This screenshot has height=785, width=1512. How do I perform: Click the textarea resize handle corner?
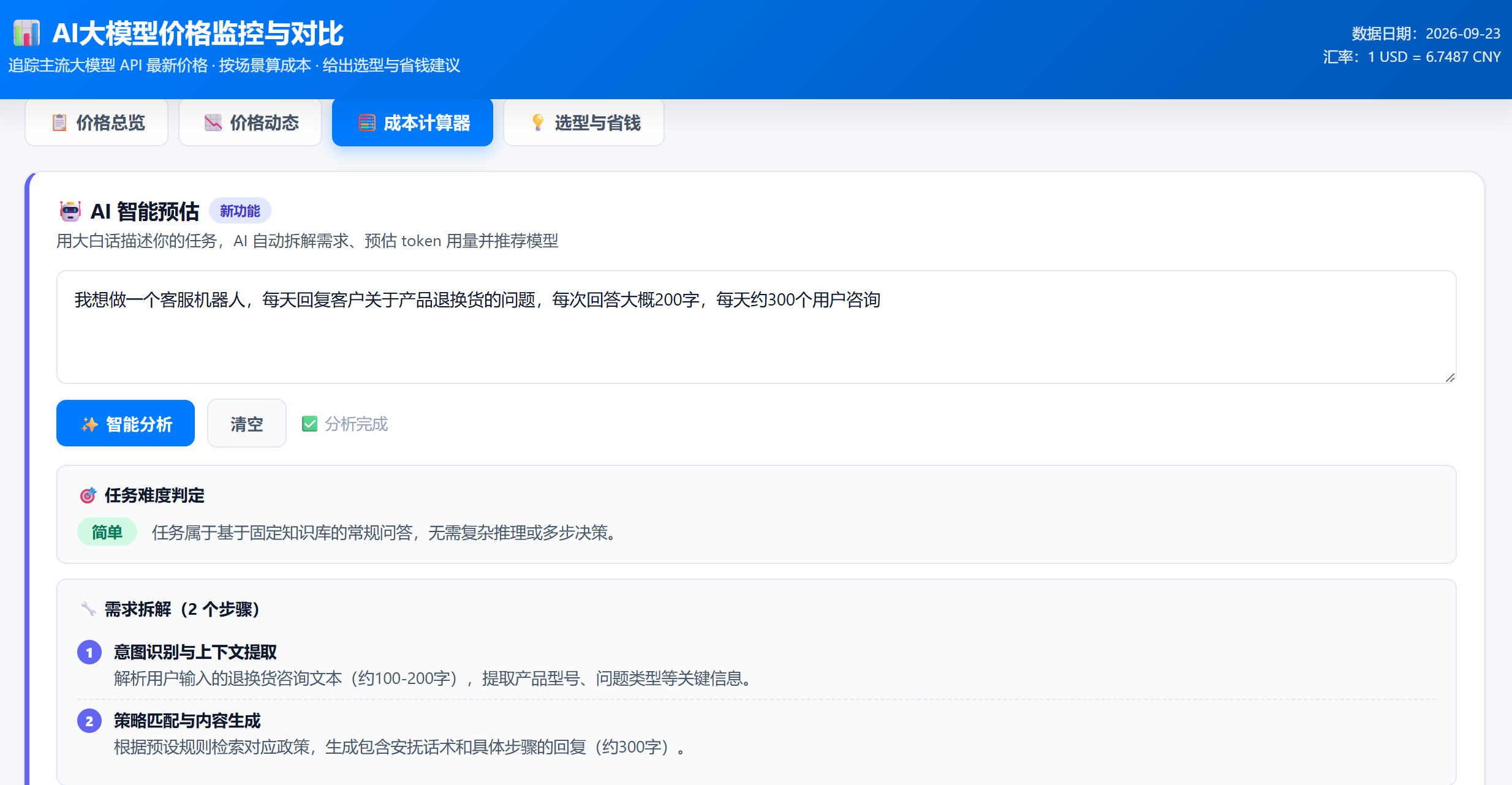click(1450, 377)
